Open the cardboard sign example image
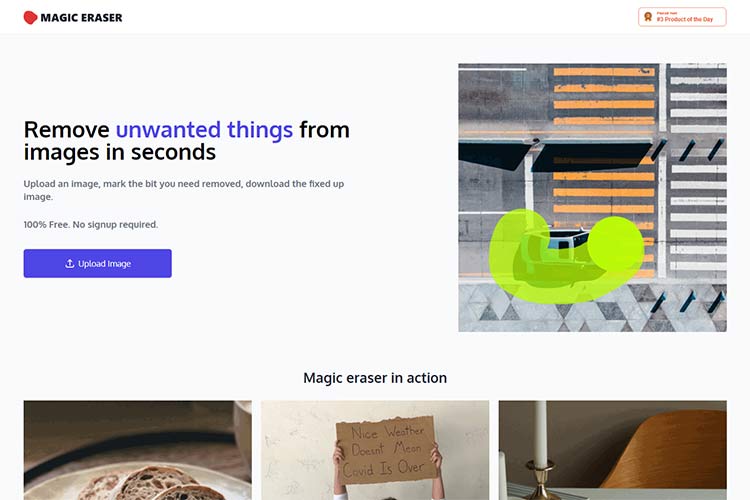Image resolution: width=750 pixels, height=500 pixels. pyautogui.click(x=375, y=450)
